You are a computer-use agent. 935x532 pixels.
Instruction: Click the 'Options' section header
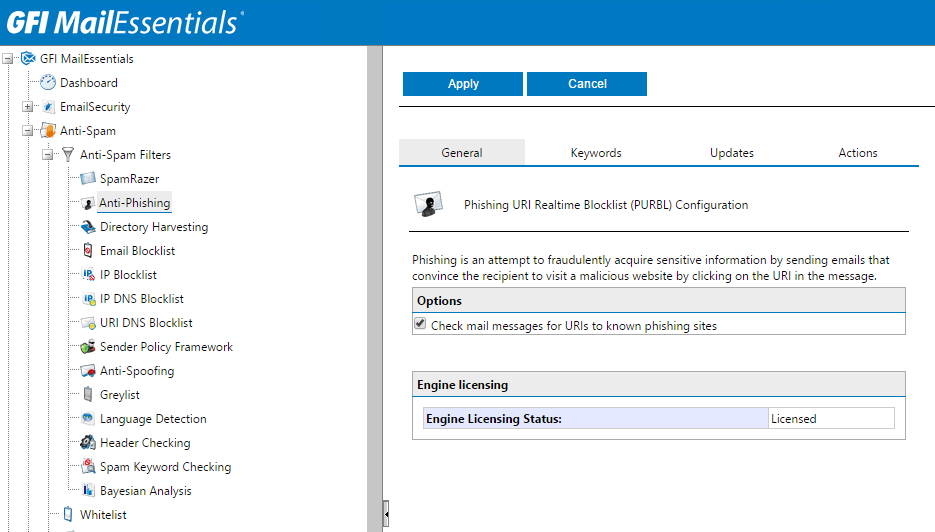658,301
